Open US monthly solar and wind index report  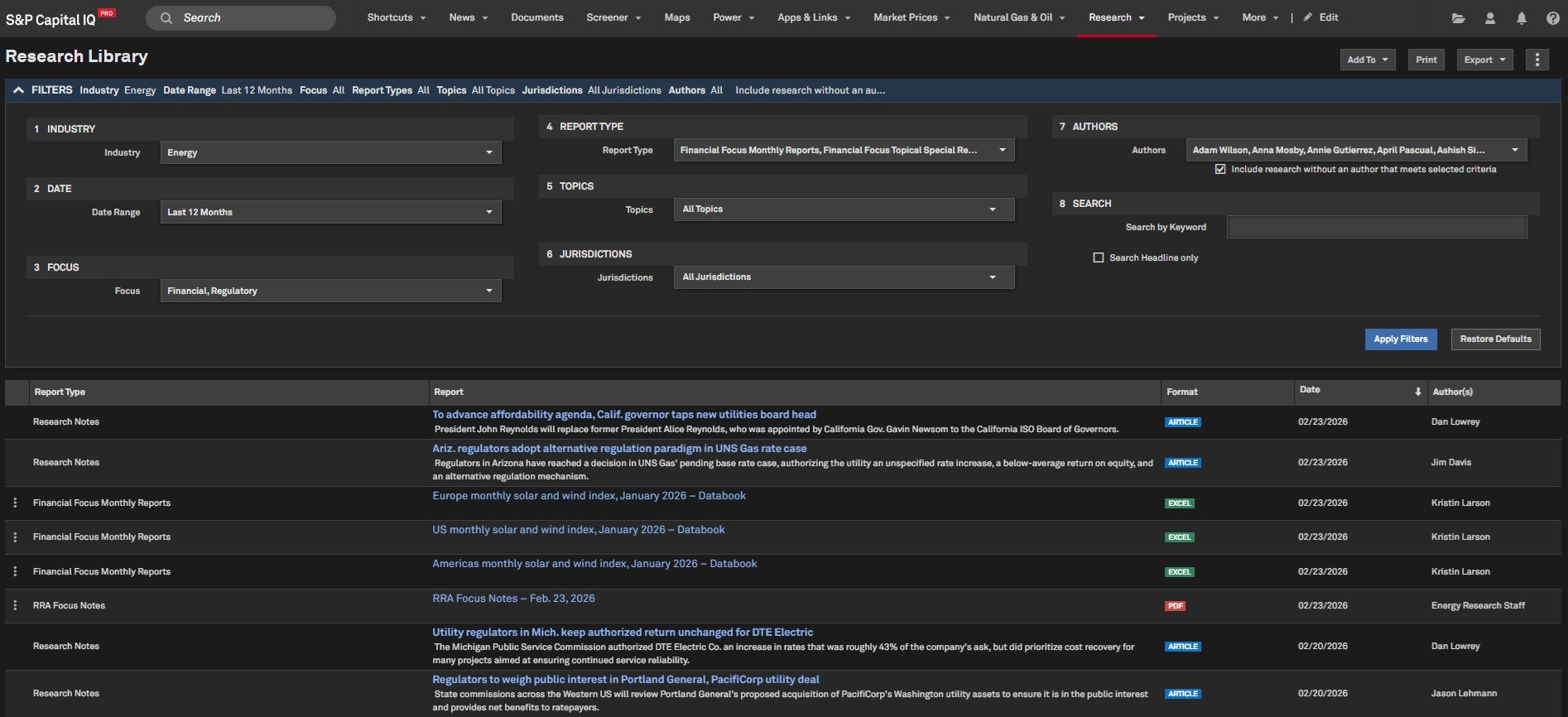click(578, 530)
